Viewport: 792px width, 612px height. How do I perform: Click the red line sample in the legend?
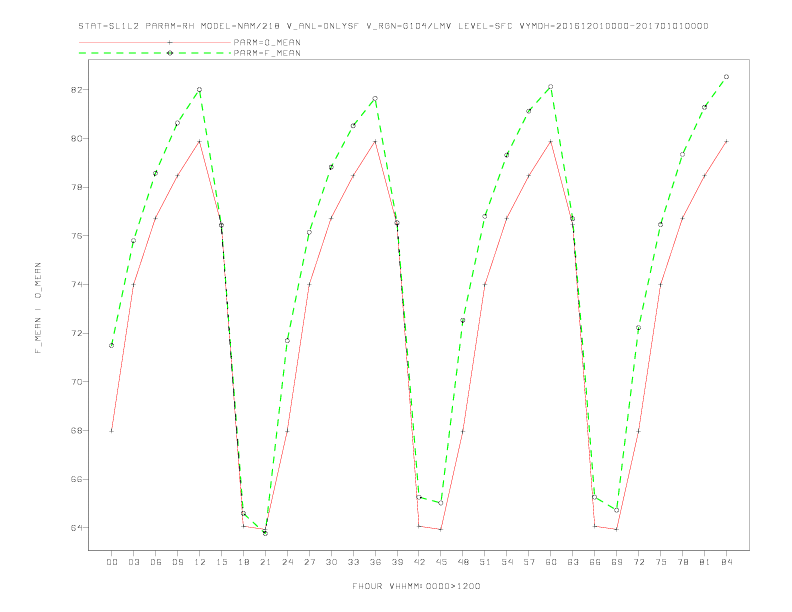pyautogui.click(x=155, y=42)
